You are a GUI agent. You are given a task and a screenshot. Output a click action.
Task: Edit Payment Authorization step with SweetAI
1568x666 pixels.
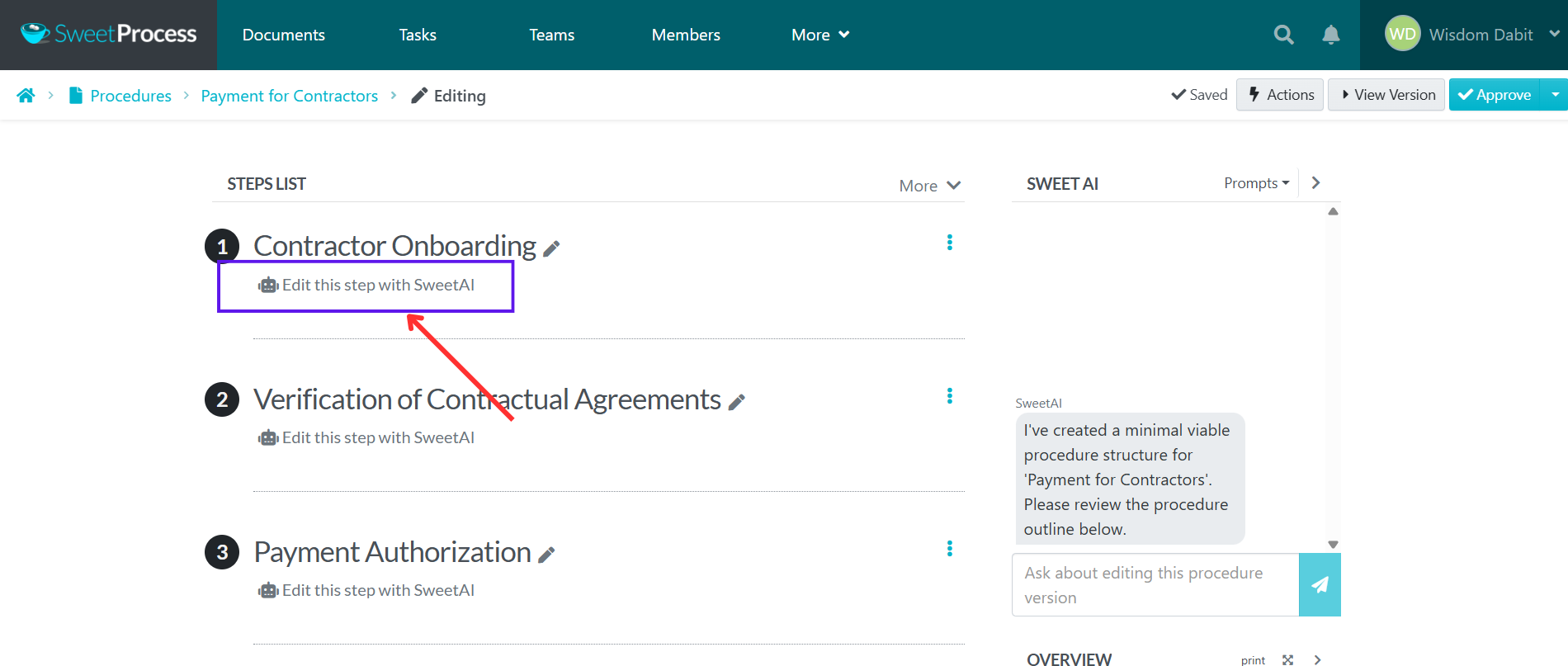click(366, 591)
